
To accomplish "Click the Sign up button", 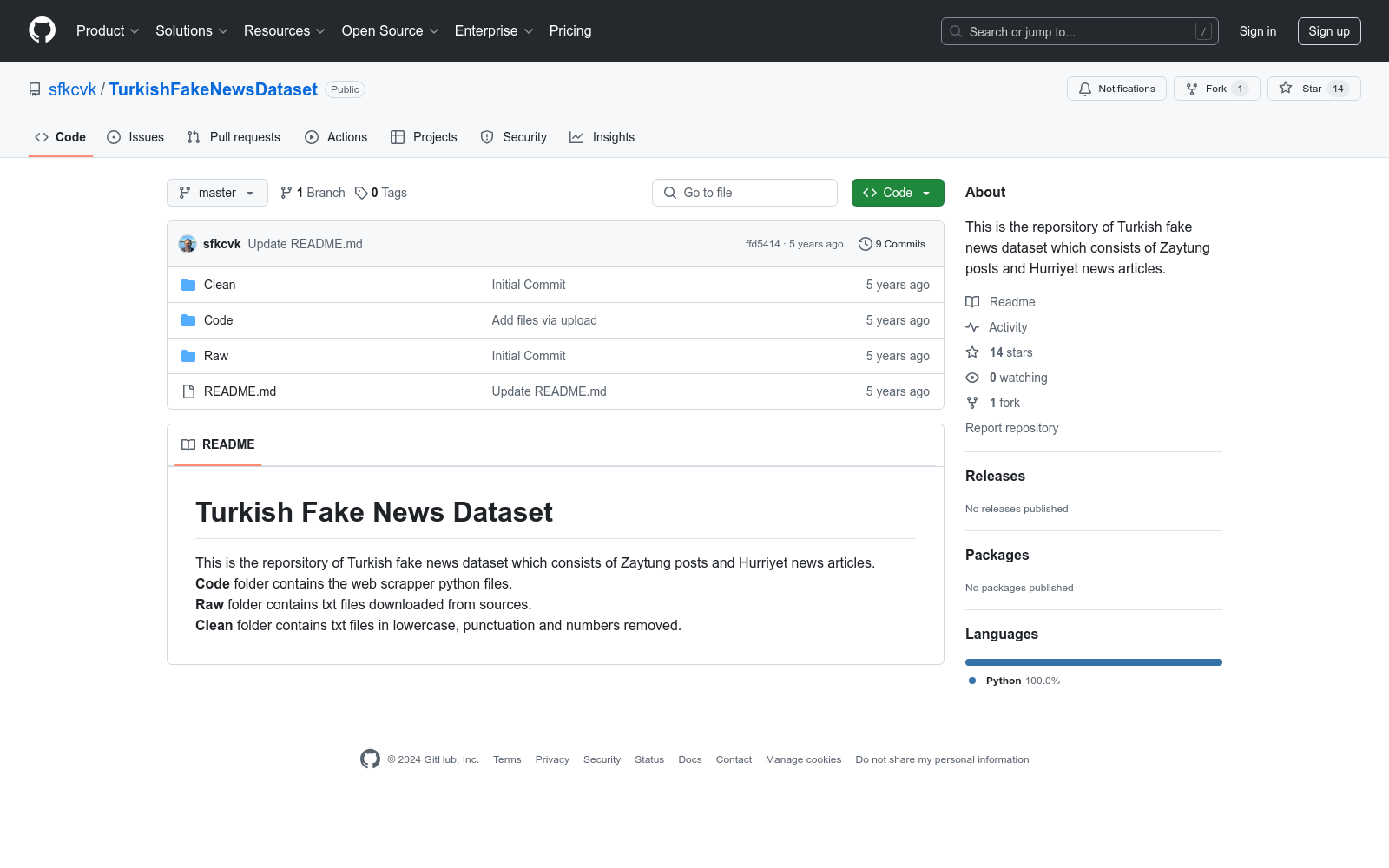I will pyautogui.click(x=1329, y=31).
